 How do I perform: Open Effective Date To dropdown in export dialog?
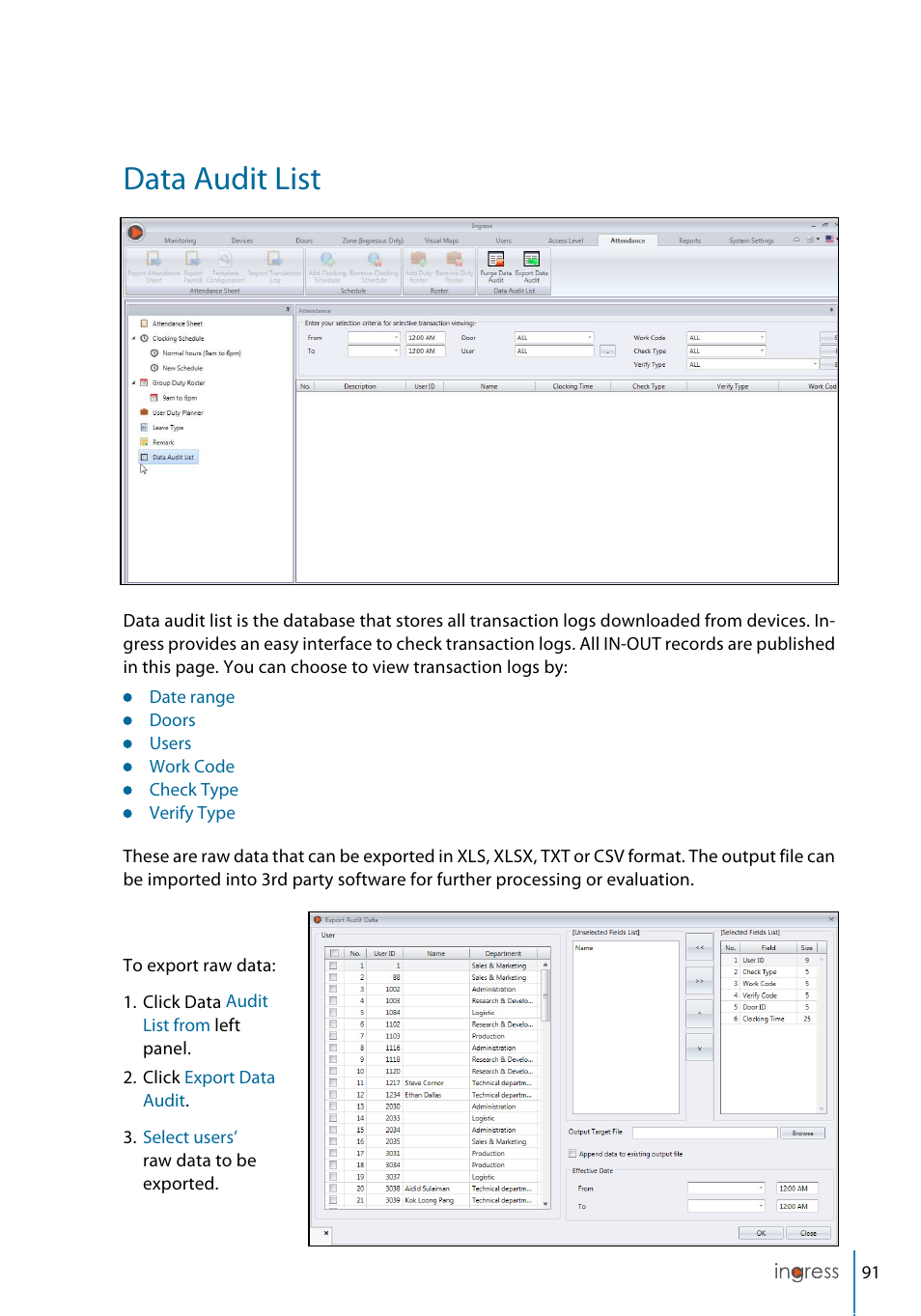pos(761,1206)
